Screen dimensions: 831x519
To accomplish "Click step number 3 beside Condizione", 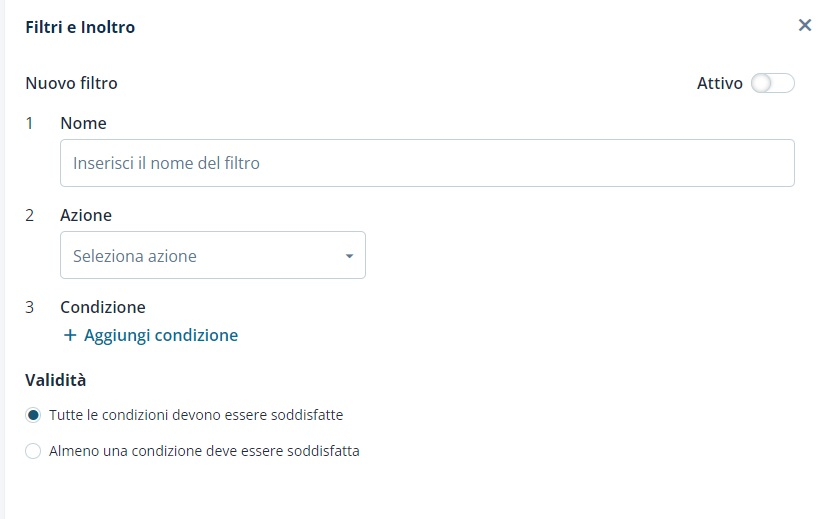I will click(30, 307).
